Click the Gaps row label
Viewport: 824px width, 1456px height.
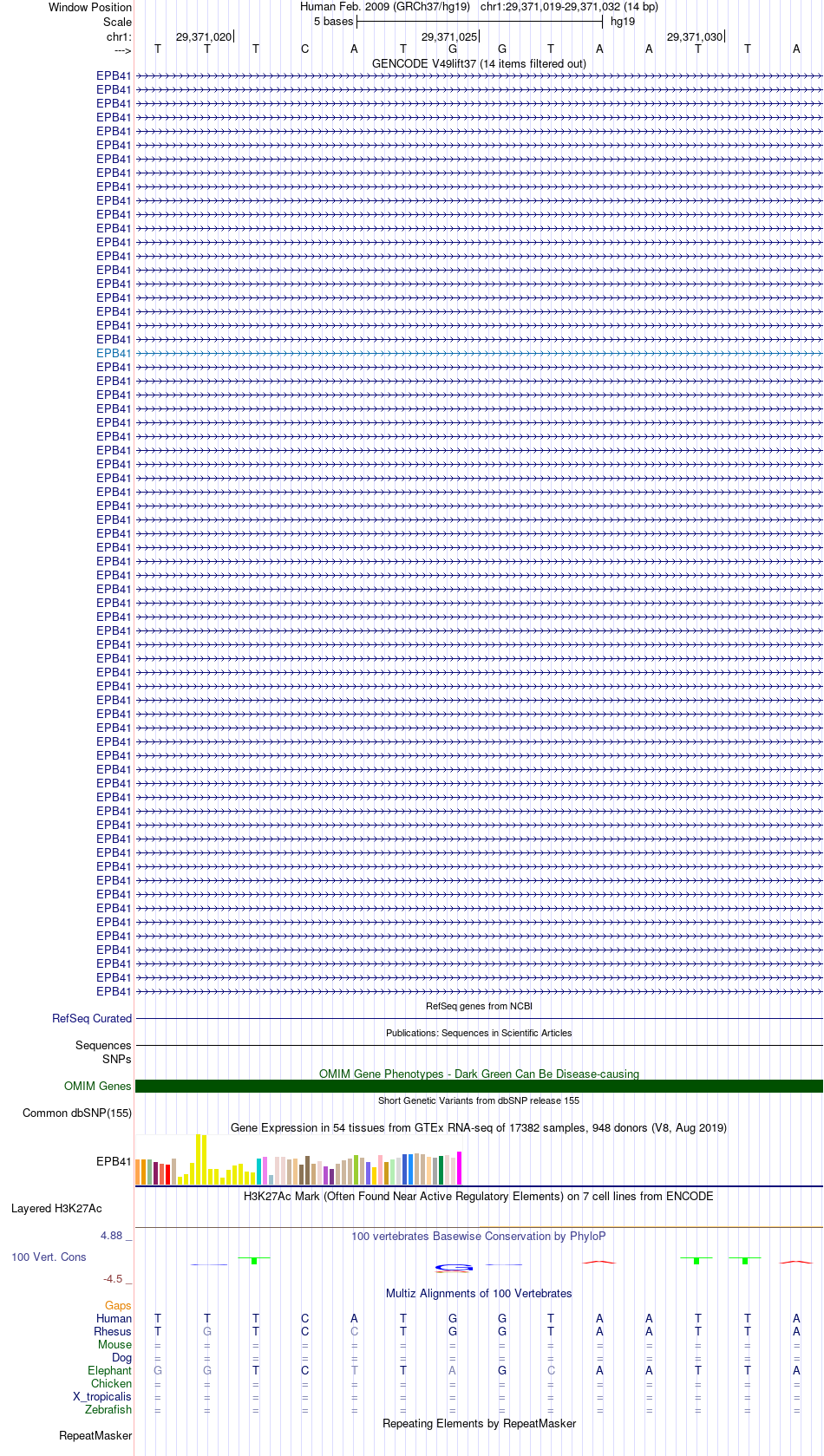[118, 1305]
